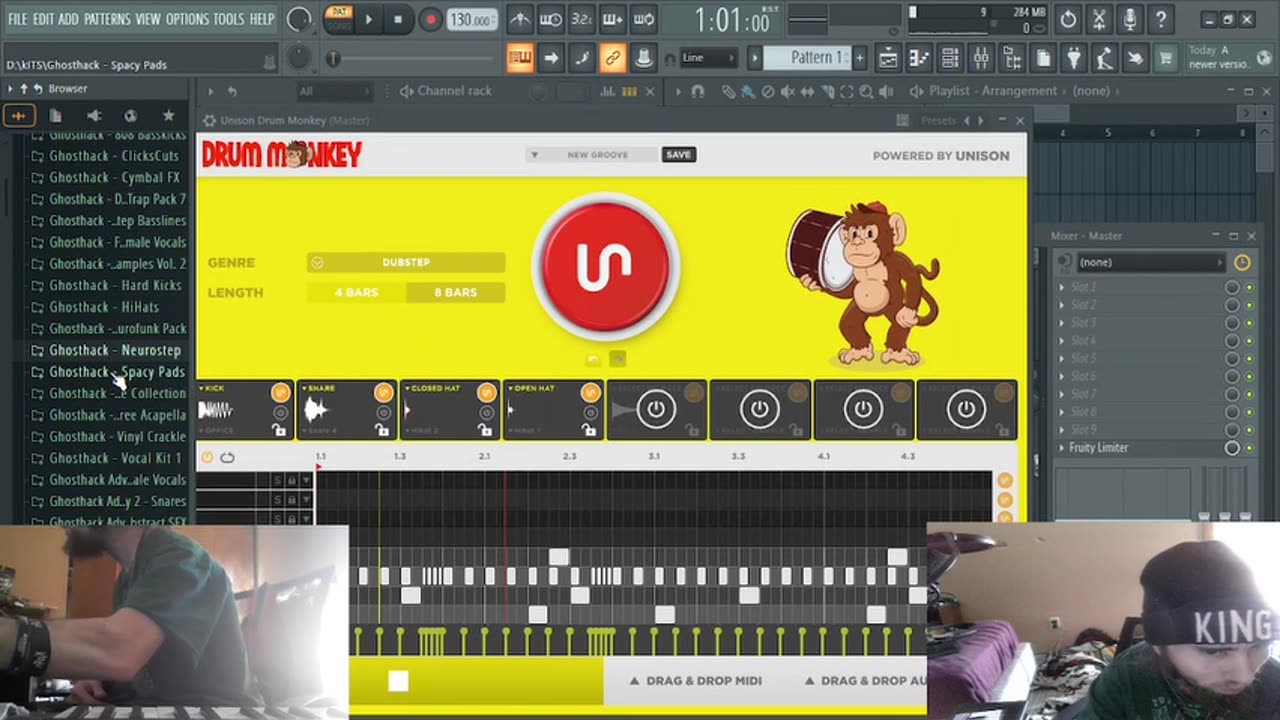Expand the Kick sample dropdown arrow

coord(201,388)
